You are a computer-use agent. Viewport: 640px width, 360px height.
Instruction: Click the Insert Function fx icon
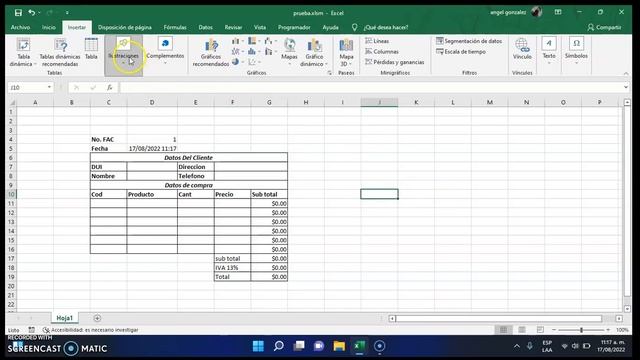(x=109, y=87)
